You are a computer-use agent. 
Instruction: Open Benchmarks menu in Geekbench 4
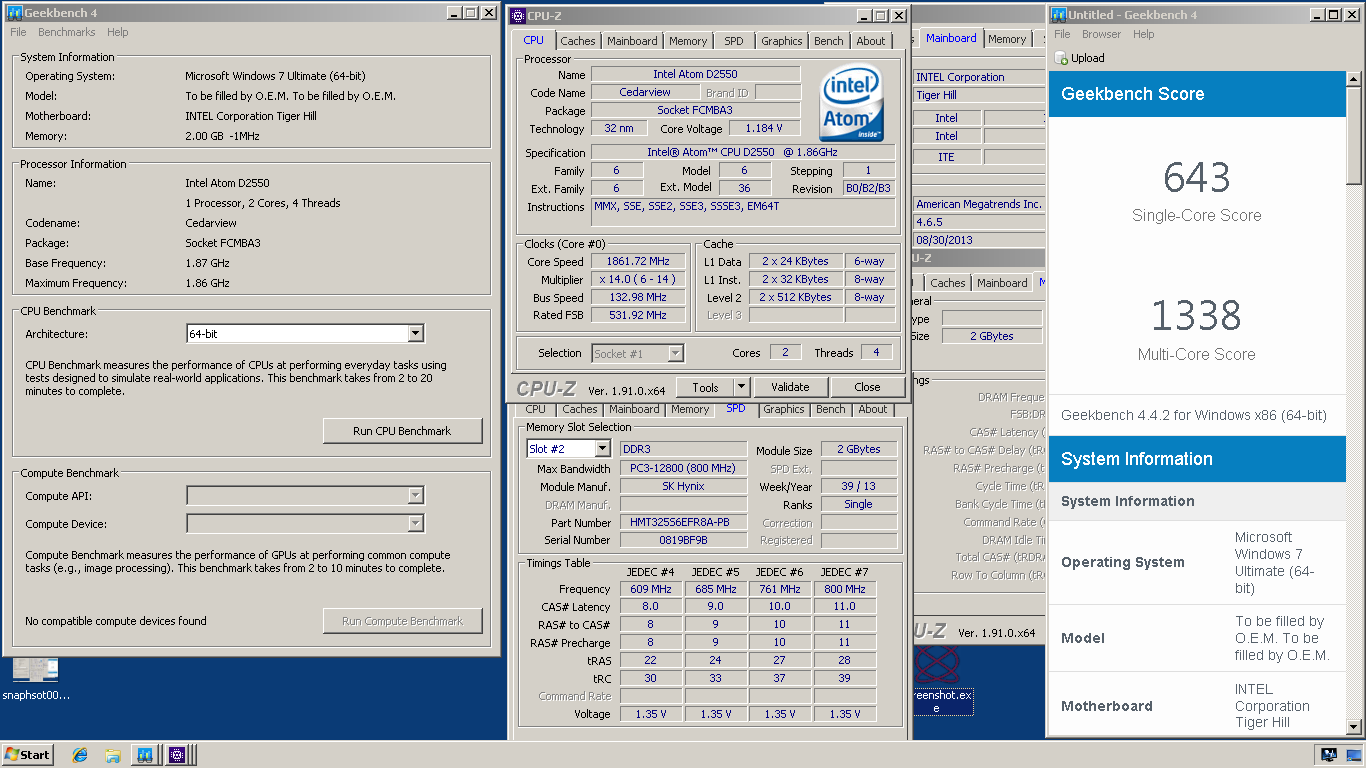coord(66,32)
